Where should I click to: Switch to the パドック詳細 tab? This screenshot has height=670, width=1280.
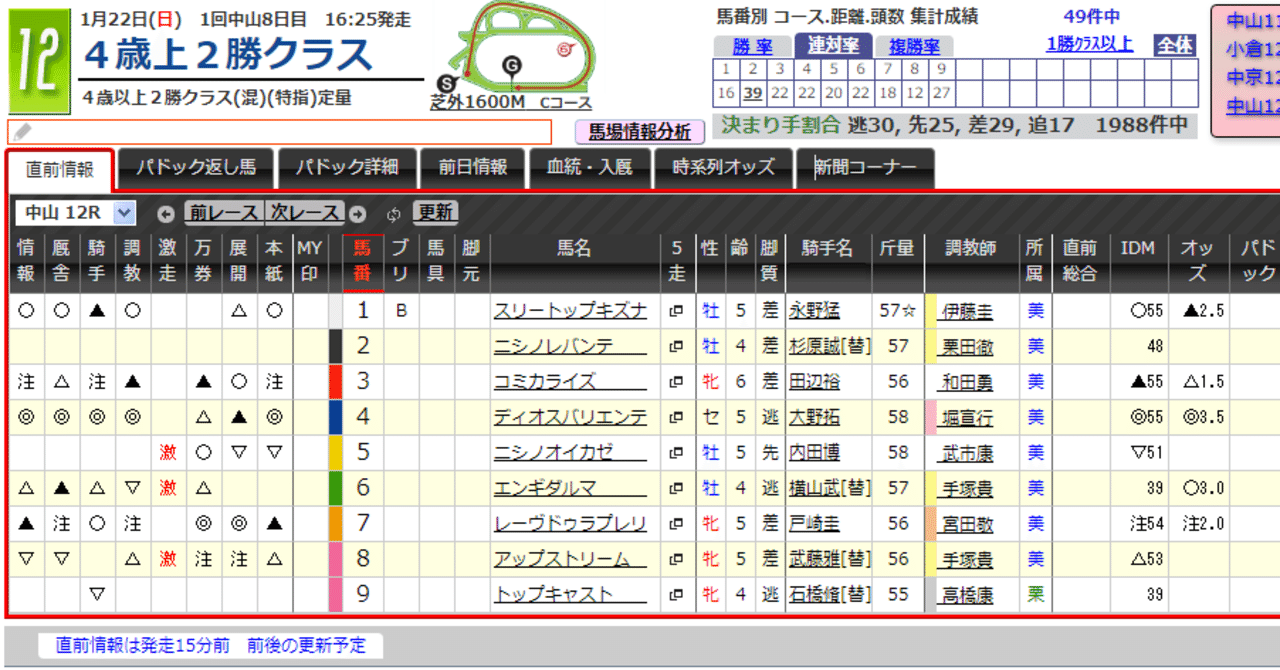coord(347,169)
